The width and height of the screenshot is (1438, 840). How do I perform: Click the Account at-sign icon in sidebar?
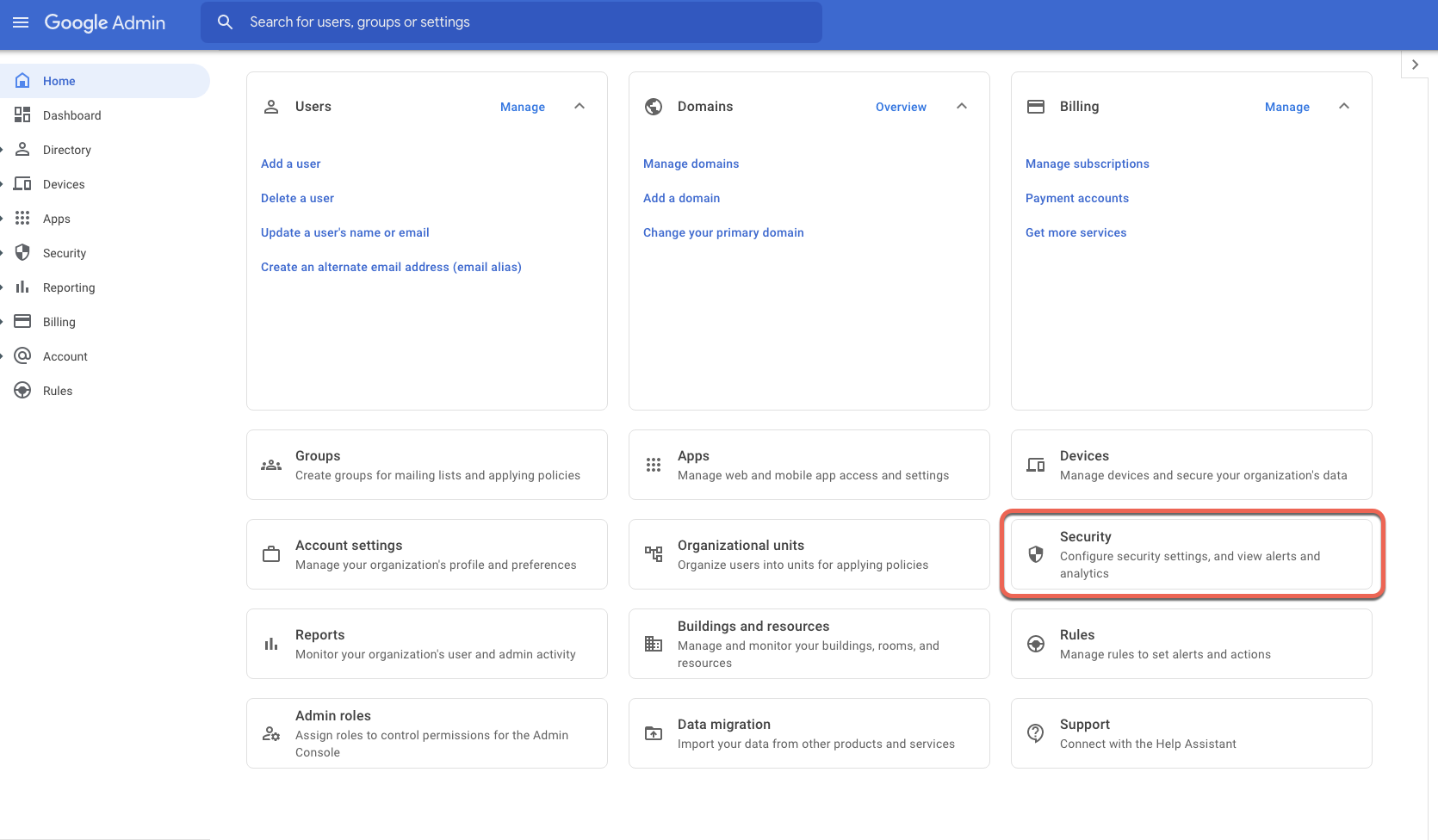tap(22, 356)
